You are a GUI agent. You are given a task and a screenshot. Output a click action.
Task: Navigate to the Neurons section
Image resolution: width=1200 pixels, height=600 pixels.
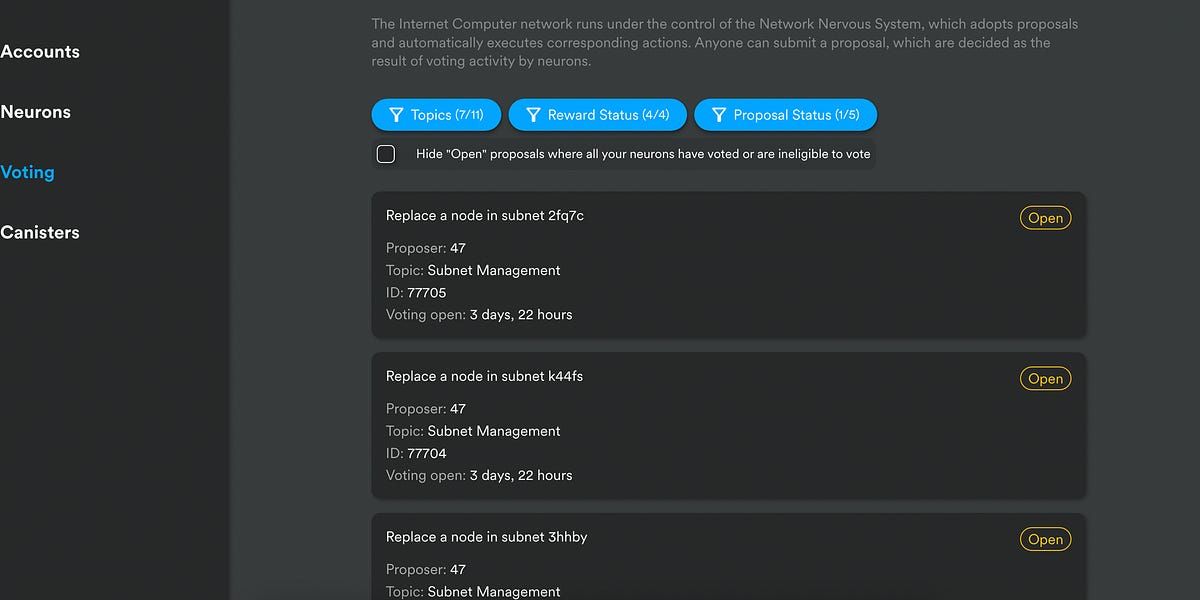pos(35,111)
